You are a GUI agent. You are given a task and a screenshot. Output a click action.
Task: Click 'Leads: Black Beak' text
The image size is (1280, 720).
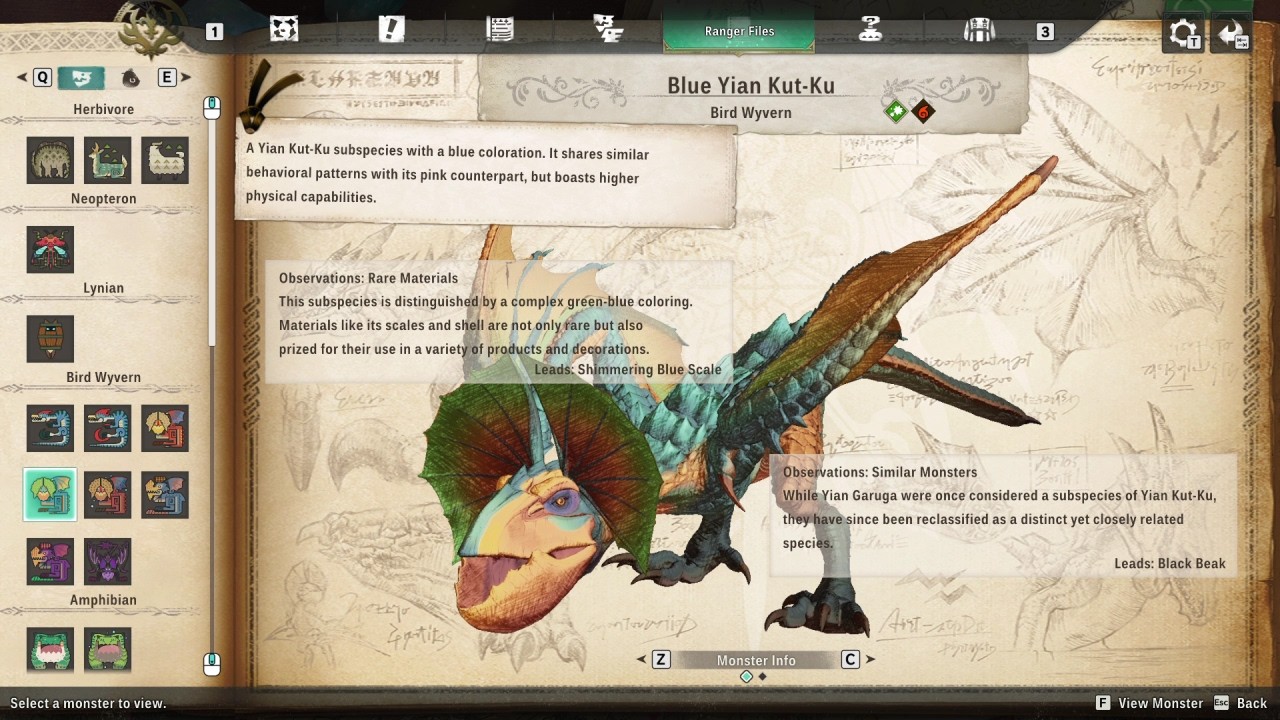point(1170,563)
